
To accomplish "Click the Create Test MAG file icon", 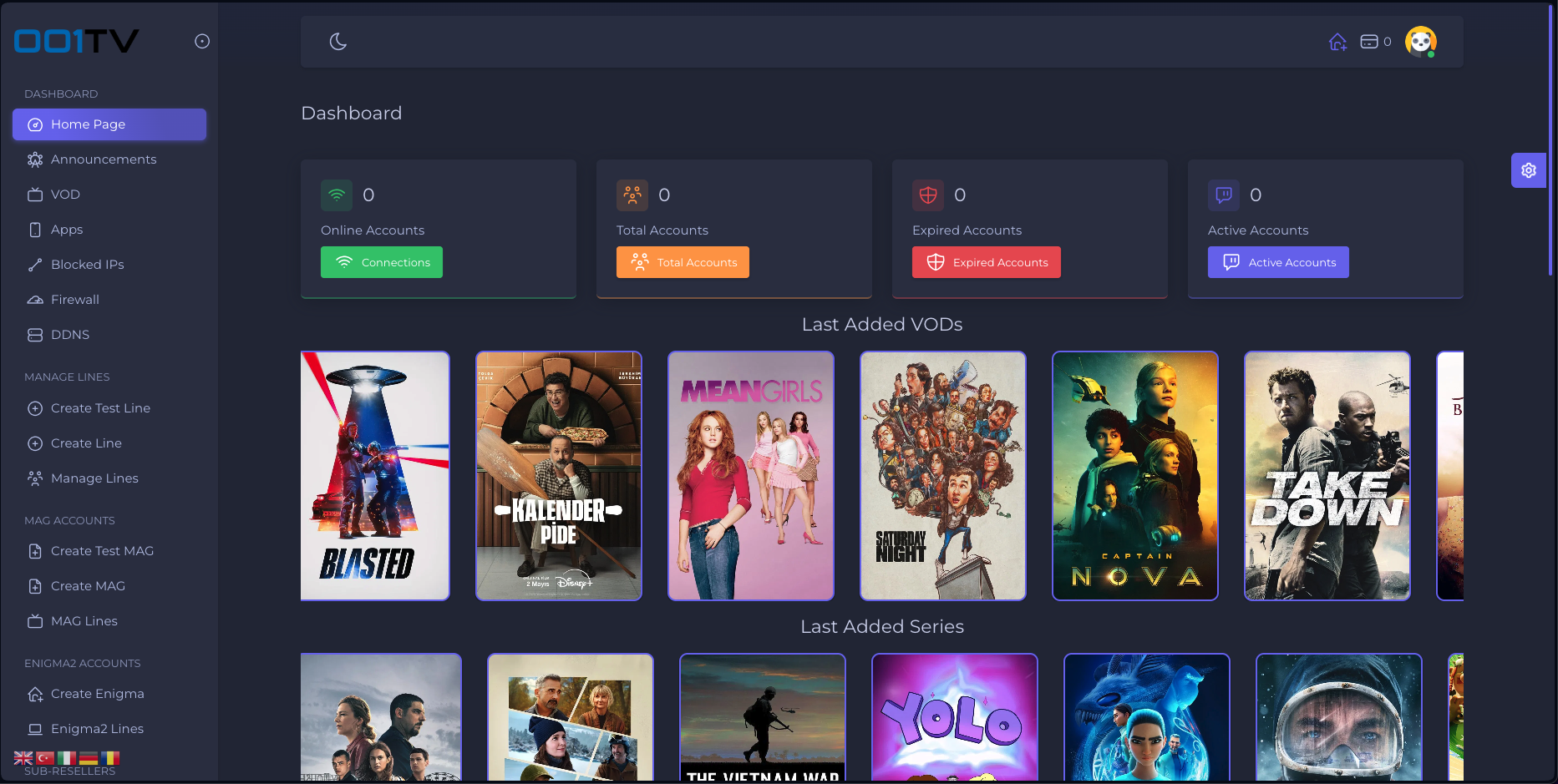I will [x=35, y=551].
